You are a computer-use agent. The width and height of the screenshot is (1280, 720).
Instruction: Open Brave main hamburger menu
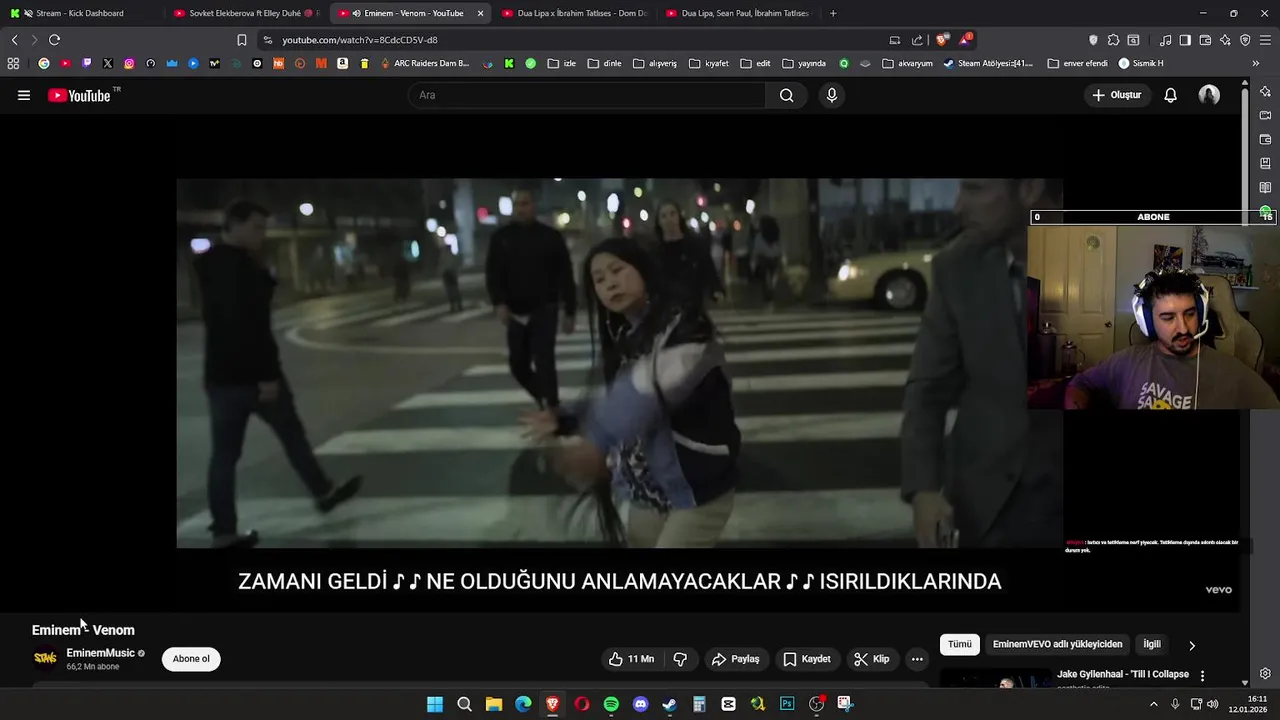1266,40
